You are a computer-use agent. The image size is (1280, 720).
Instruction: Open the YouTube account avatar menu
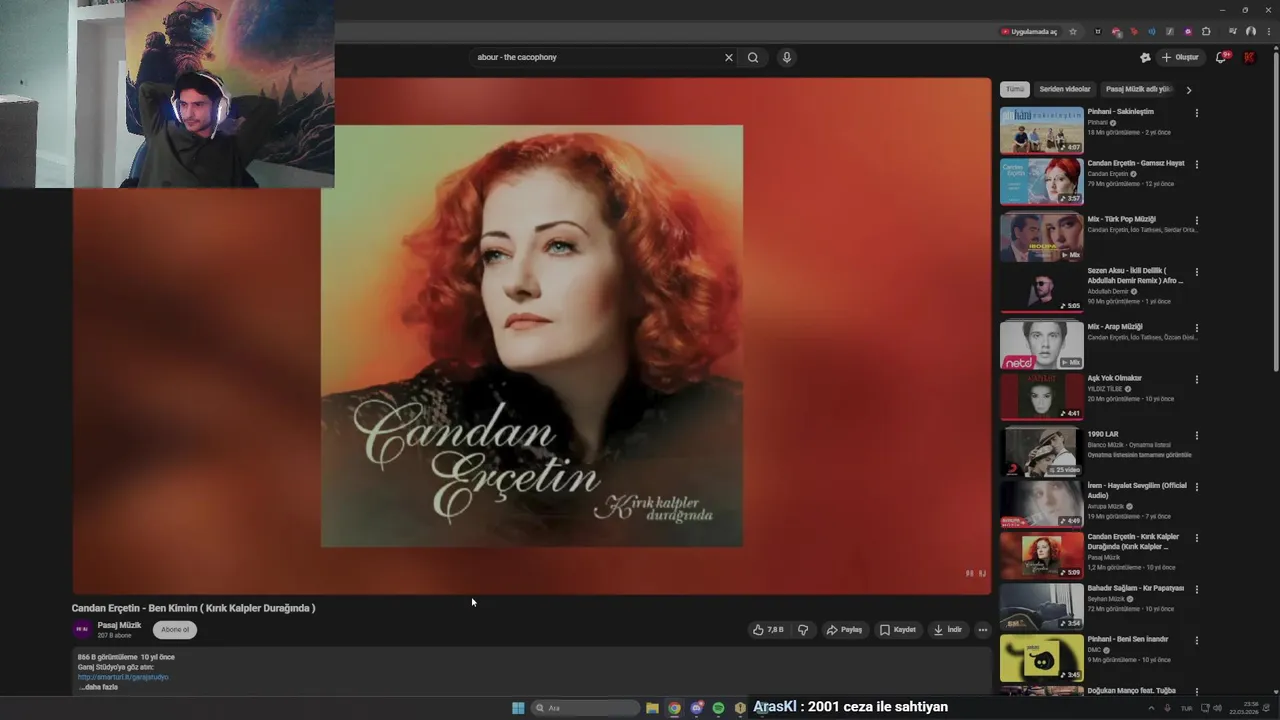point(1249,57)
